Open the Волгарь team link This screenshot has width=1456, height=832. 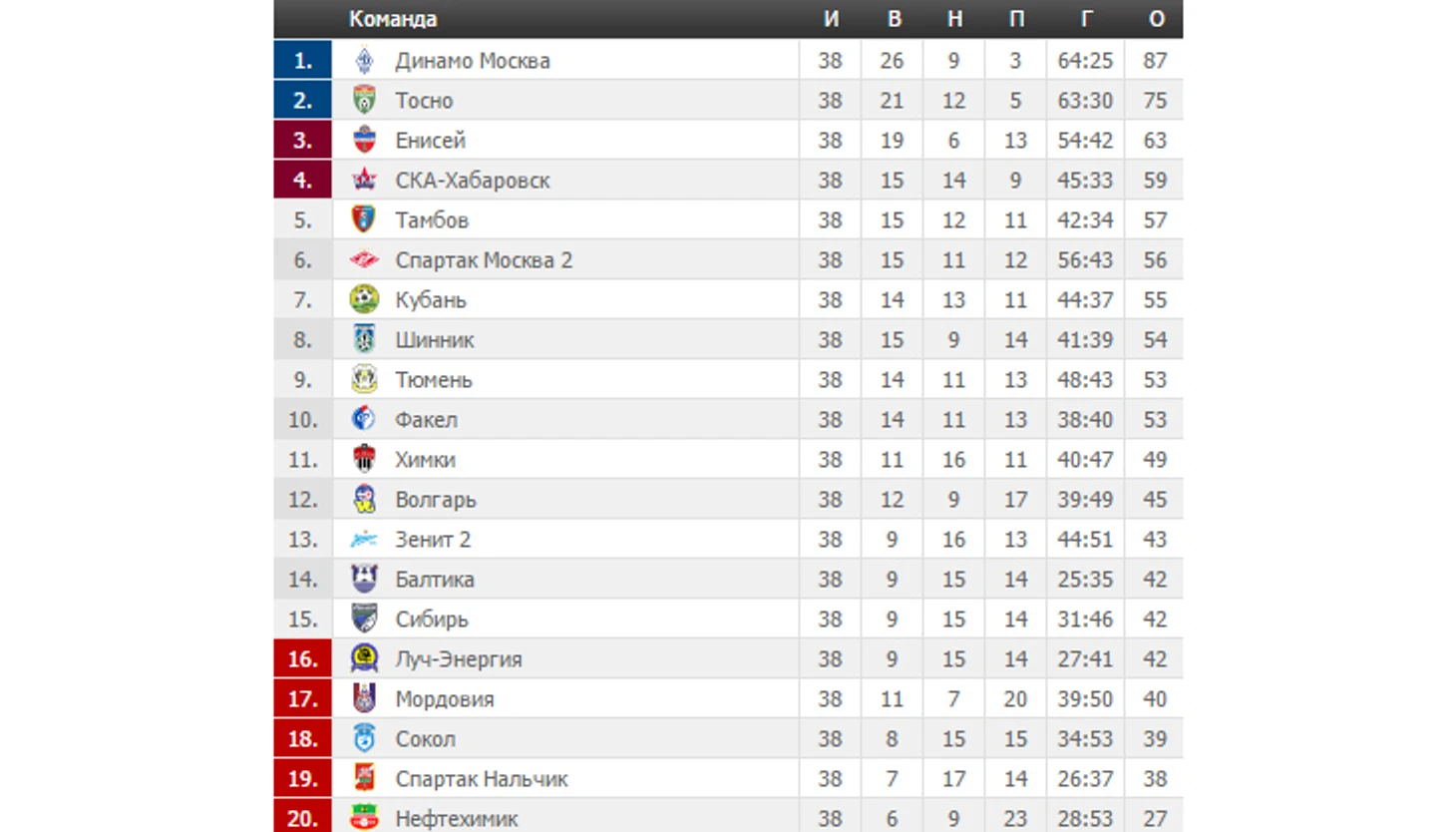pyautogui.click(x=436, y=500)
